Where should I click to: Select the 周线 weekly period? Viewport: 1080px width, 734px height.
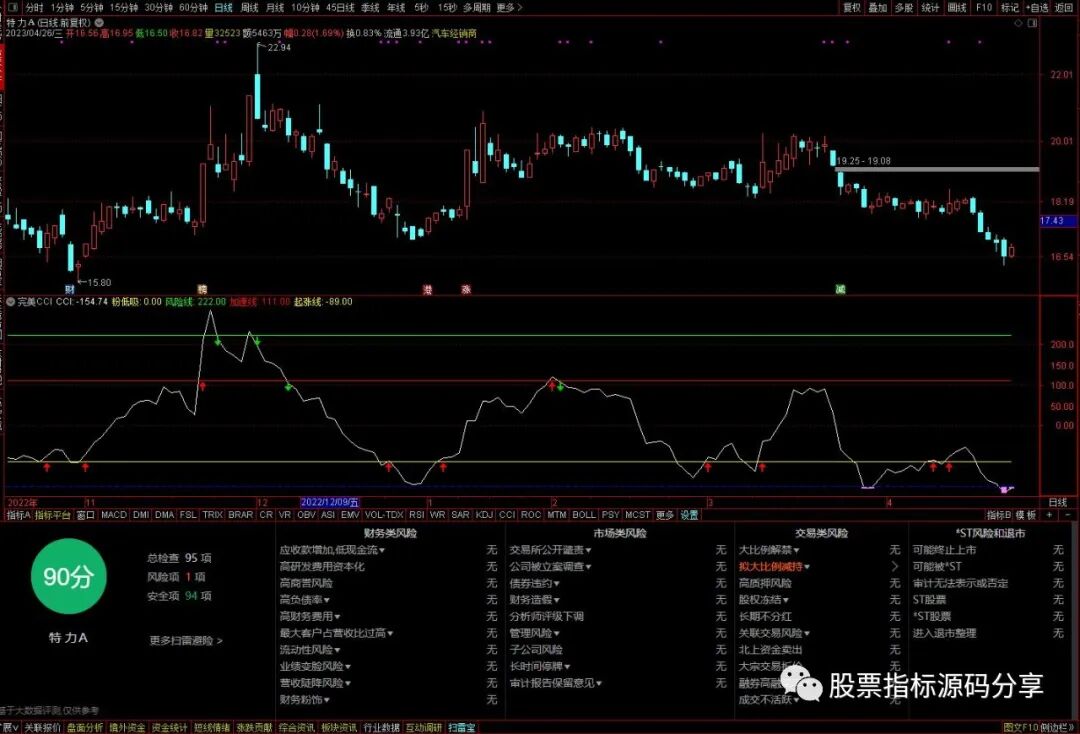pyautogui.click(x=249, y=8)
